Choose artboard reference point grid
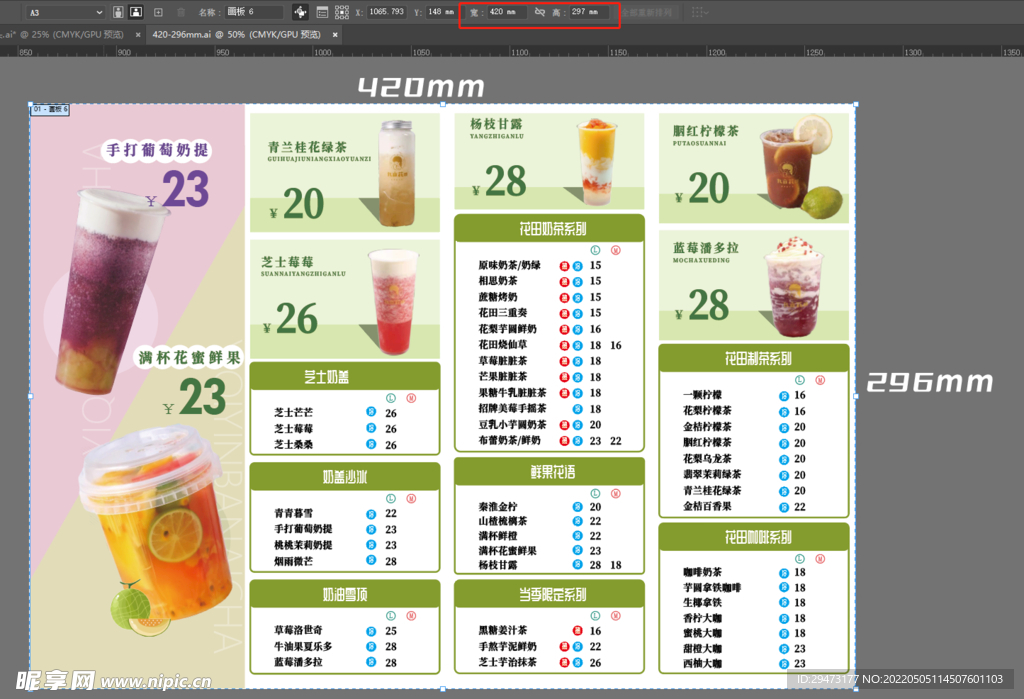The width and height of the screenshot is (1024, 699). point(345,12)
